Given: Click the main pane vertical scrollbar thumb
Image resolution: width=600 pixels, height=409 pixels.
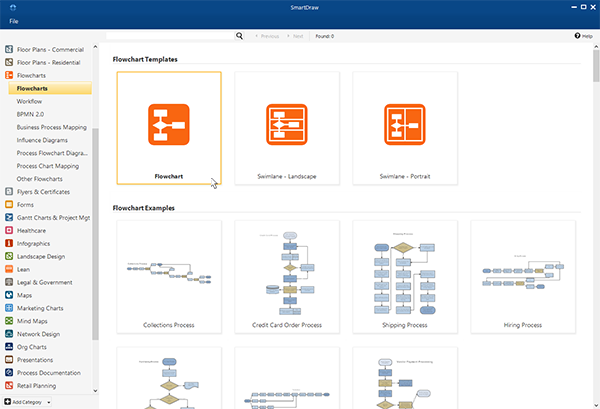Looking at the screenshot, I should point(596,66).
